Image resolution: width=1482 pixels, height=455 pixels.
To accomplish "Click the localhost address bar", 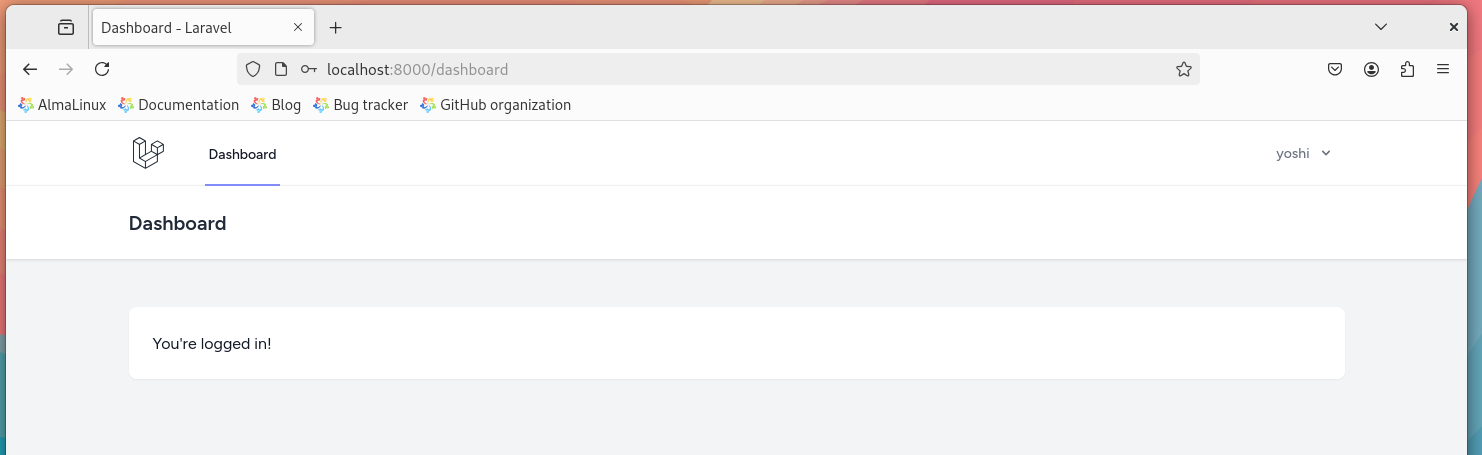I will 700,69.
